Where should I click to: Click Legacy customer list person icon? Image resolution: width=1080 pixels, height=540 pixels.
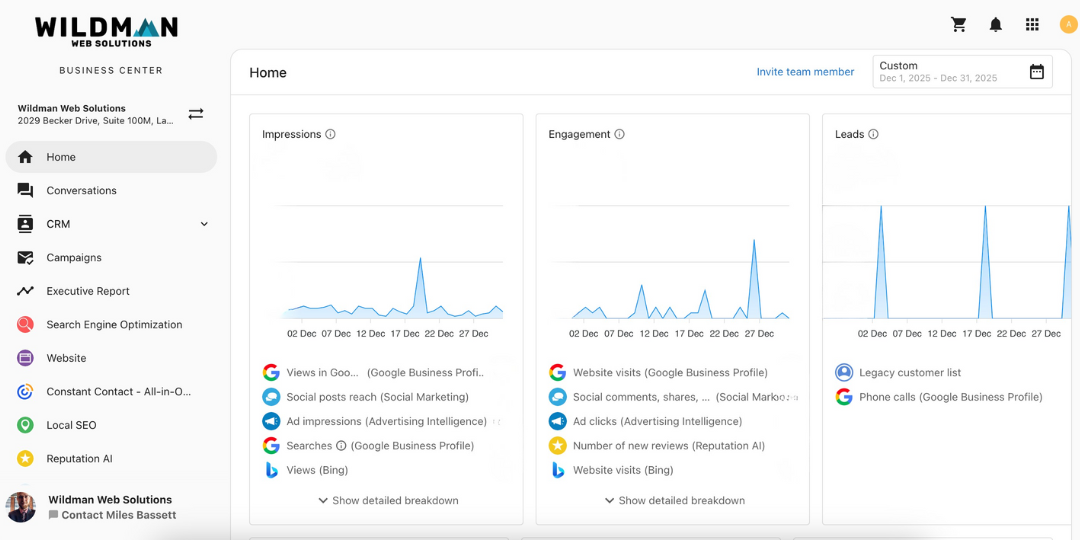click(x=844, y=373)
